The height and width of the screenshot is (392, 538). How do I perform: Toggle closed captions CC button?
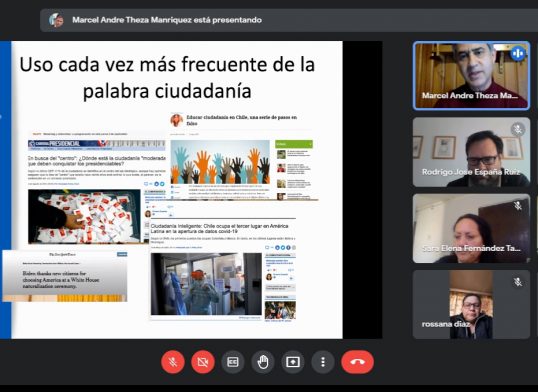click(233, 362)
